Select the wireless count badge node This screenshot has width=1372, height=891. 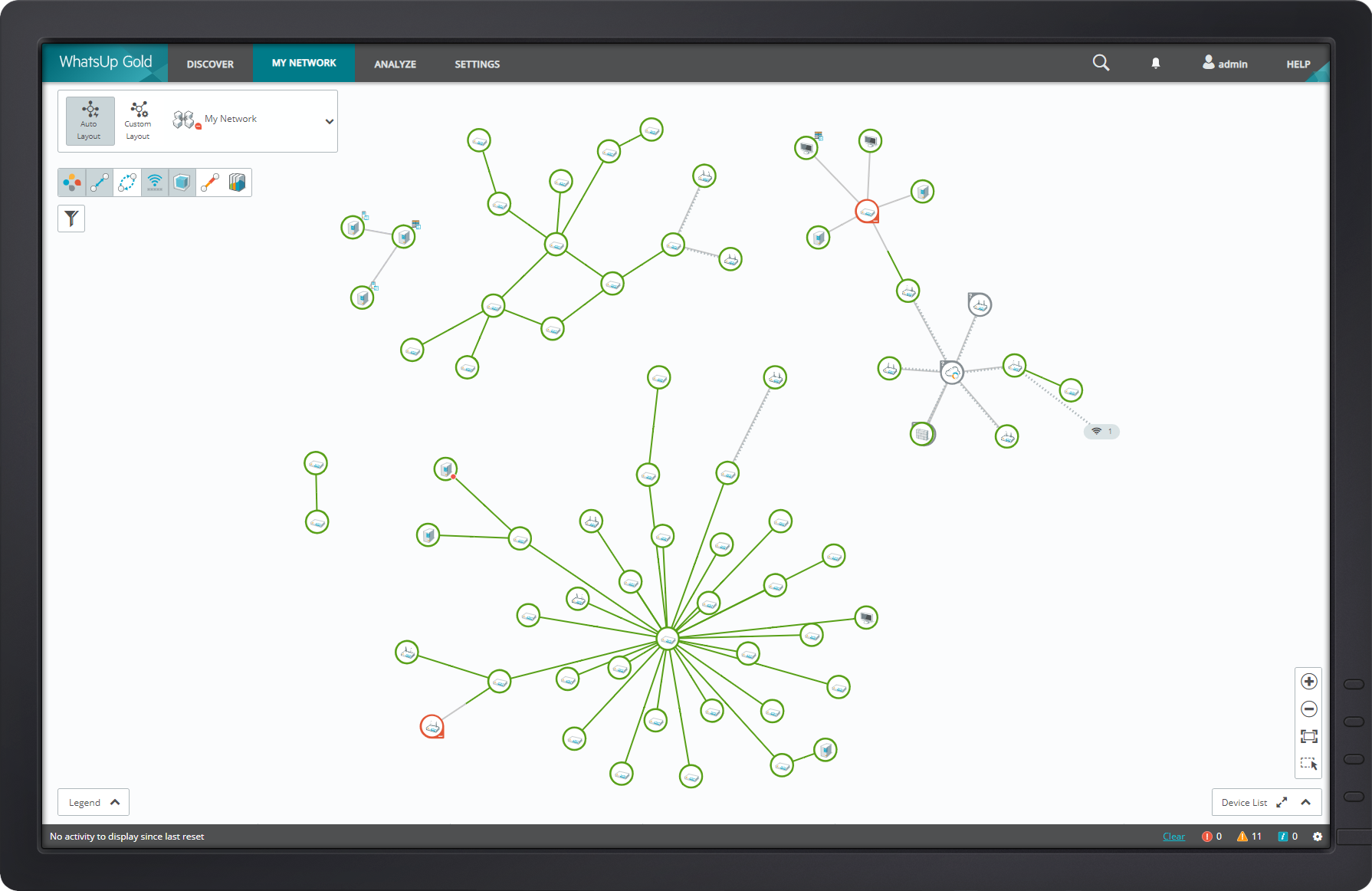1101,432
